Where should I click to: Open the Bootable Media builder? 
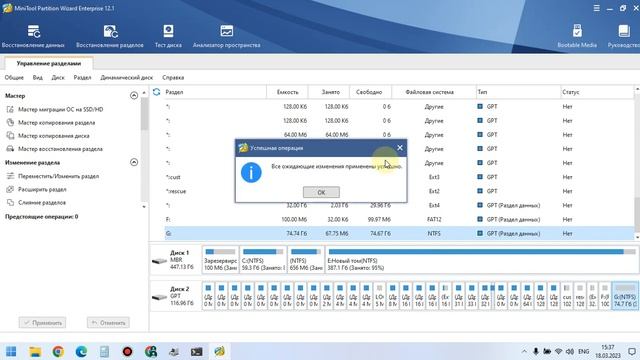click(577, 36)
